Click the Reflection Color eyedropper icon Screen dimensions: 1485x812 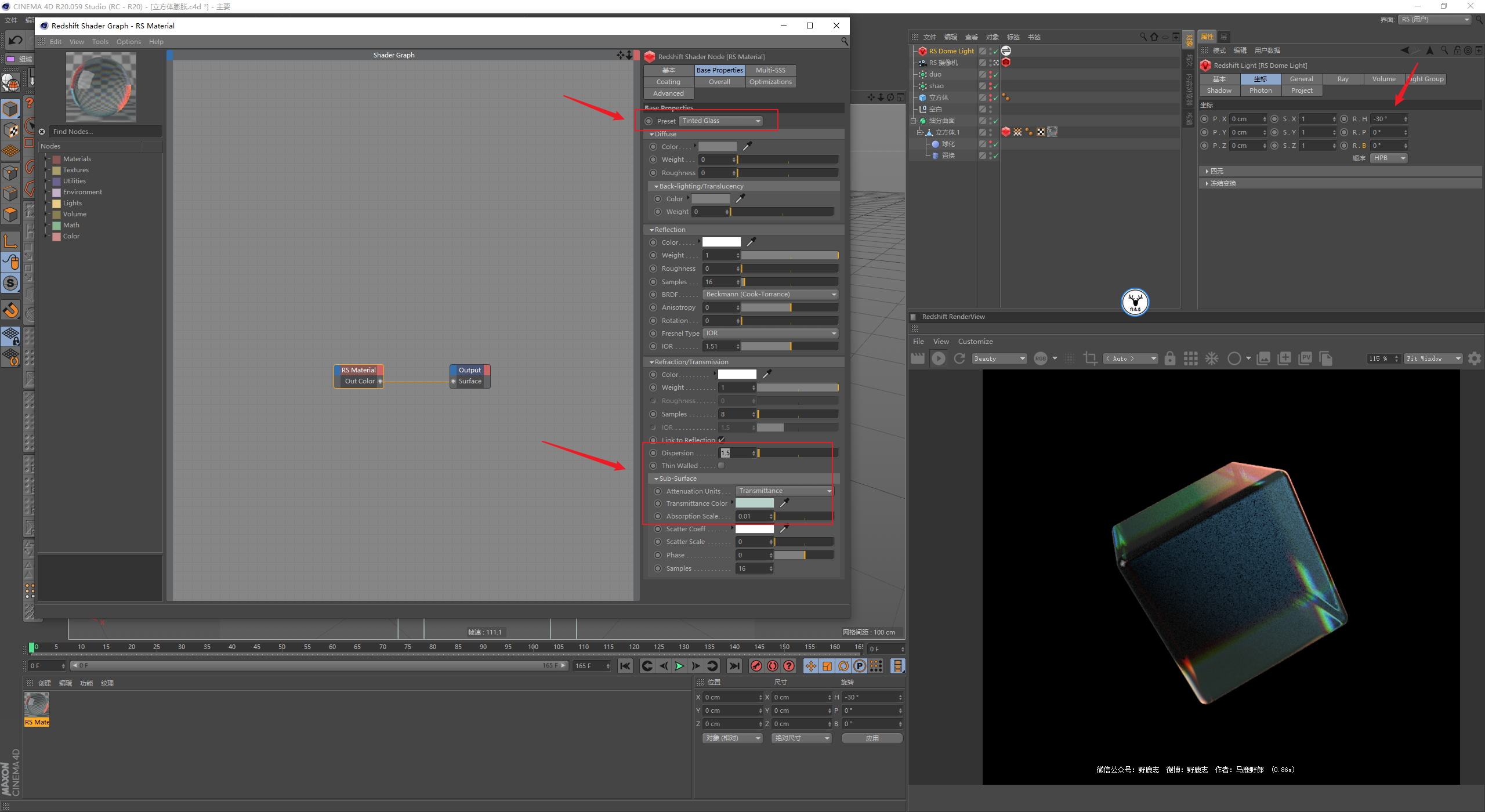coord(751,242)
